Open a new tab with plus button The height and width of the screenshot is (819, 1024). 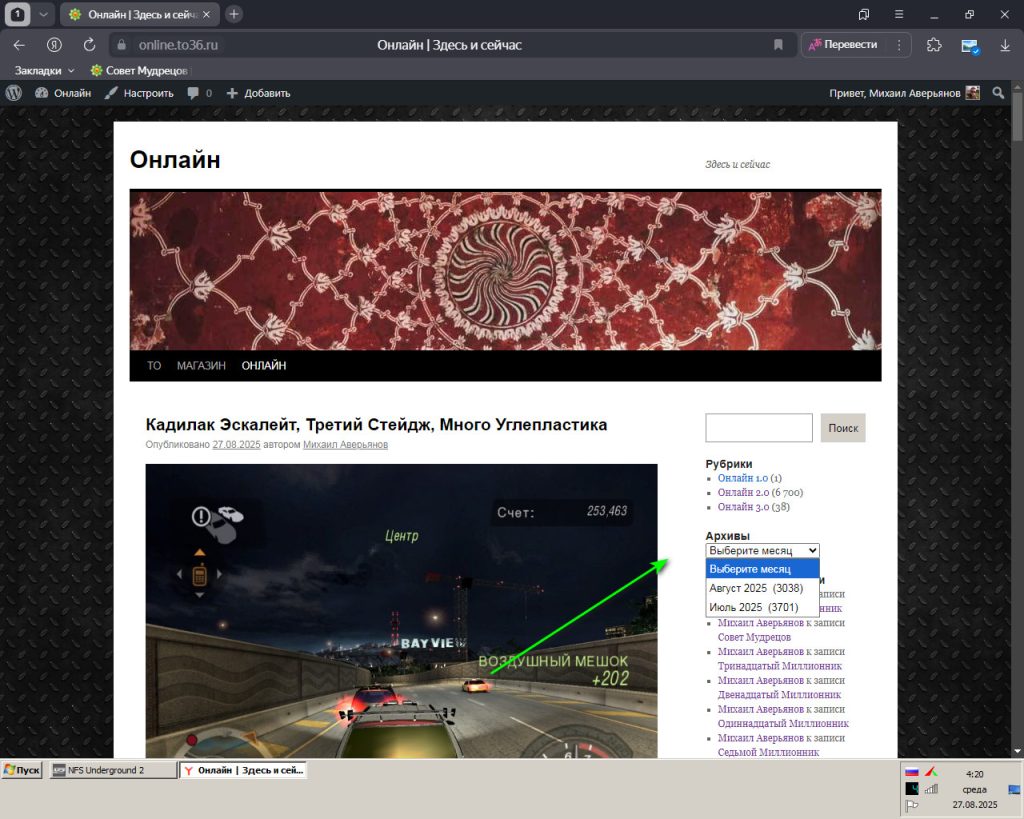point(233,14)
